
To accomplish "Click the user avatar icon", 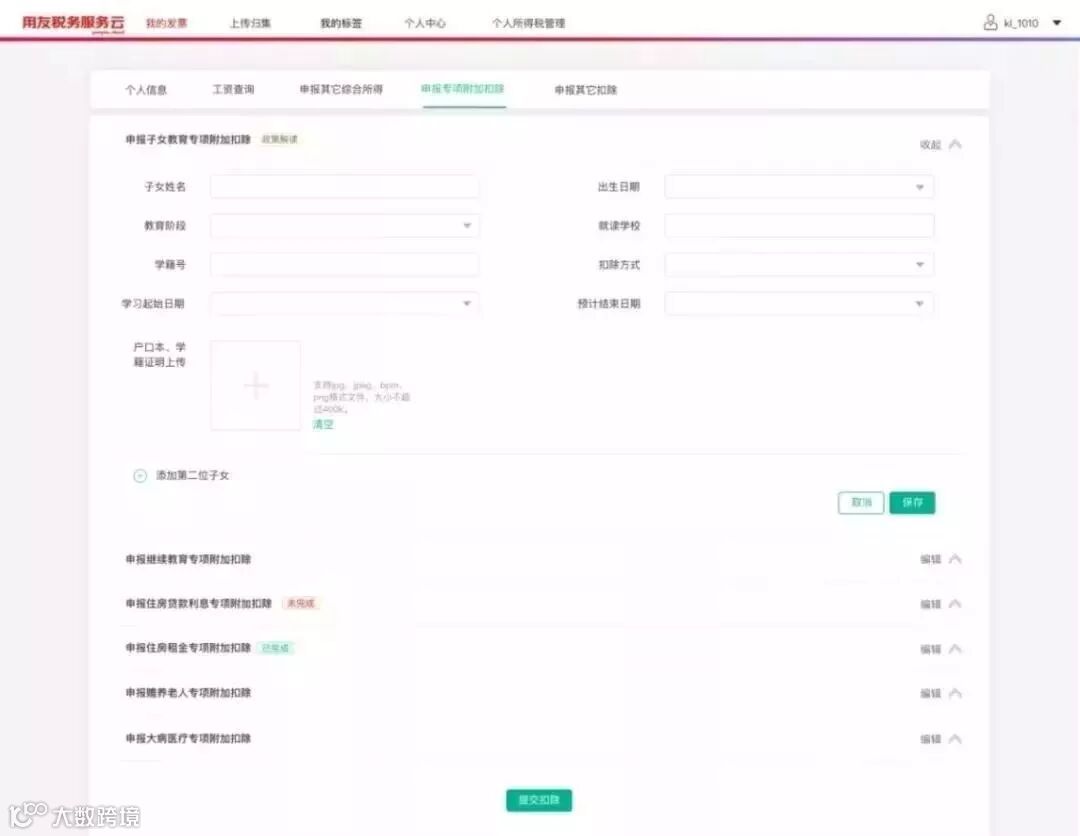I will point(990,23).
